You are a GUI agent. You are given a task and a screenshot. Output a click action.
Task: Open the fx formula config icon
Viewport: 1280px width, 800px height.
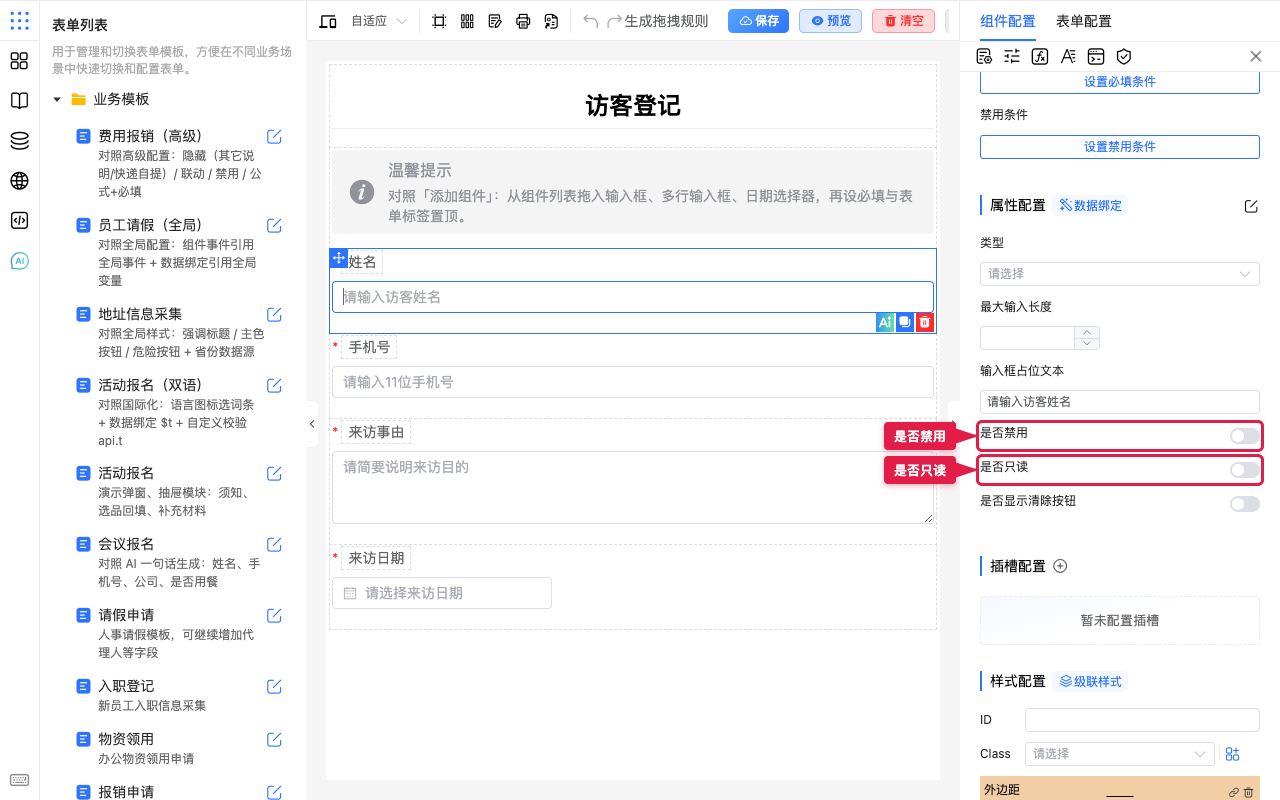pos(1040,57)
